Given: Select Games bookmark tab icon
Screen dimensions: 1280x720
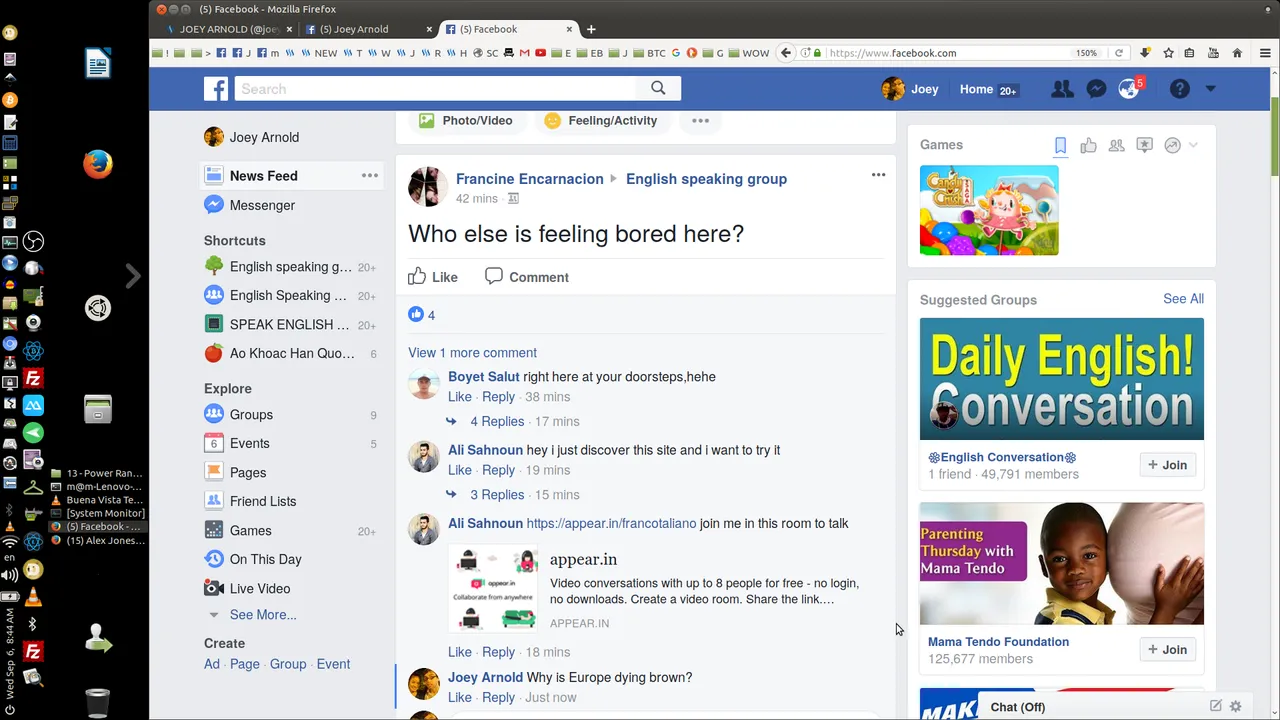Looking at the screenshot, I should coord(1060,146).
